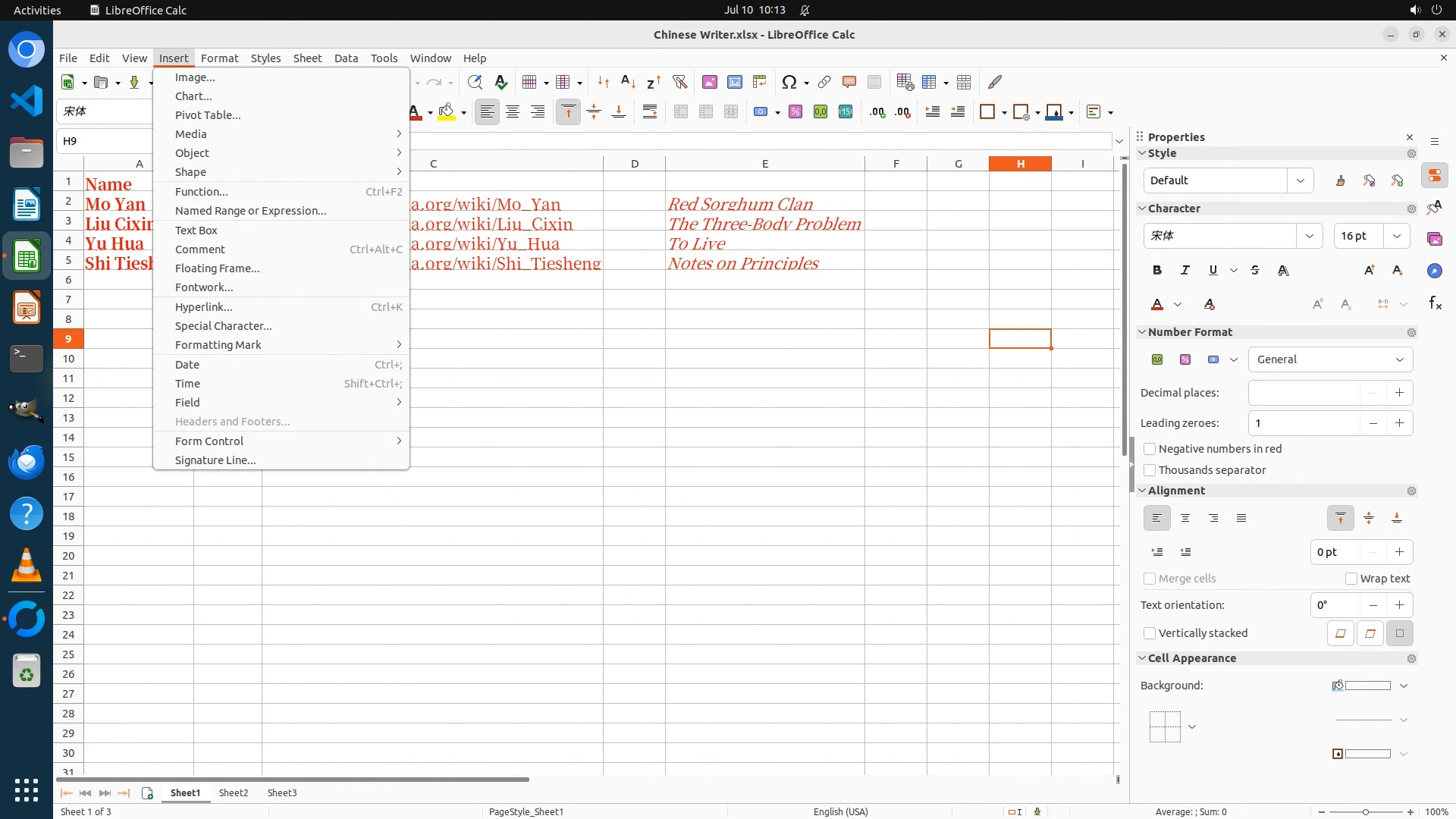Screen dimensions: 1456x819
Task: Open the sidebar Functions panel icon
Action: 1435,303
